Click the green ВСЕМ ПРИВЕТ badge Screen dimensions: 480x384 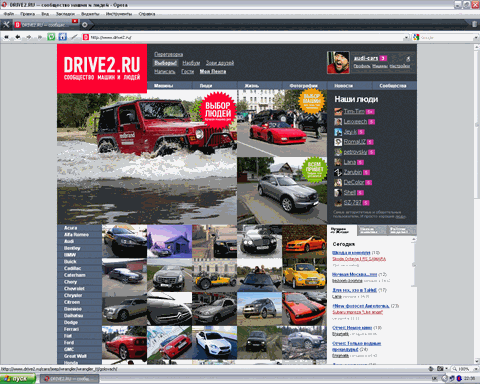pyautogui.click(x=314, y=169)
